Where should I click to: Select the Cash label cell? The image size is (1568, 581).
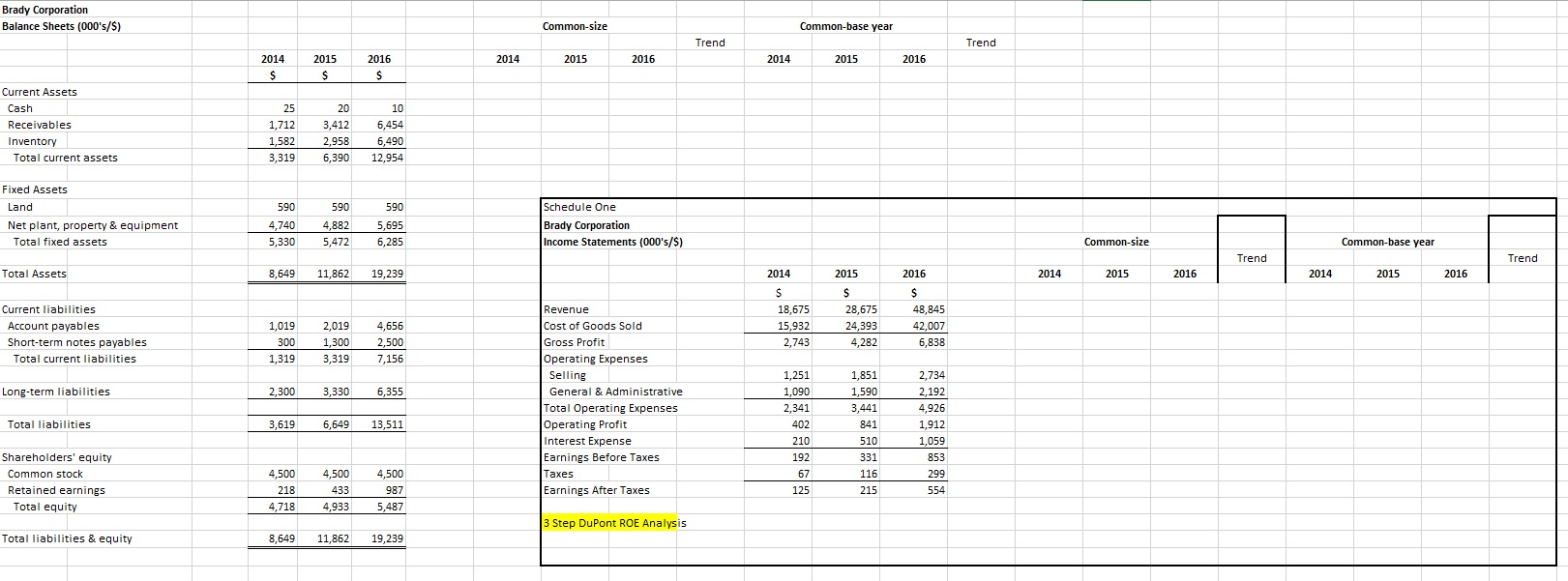20,108
